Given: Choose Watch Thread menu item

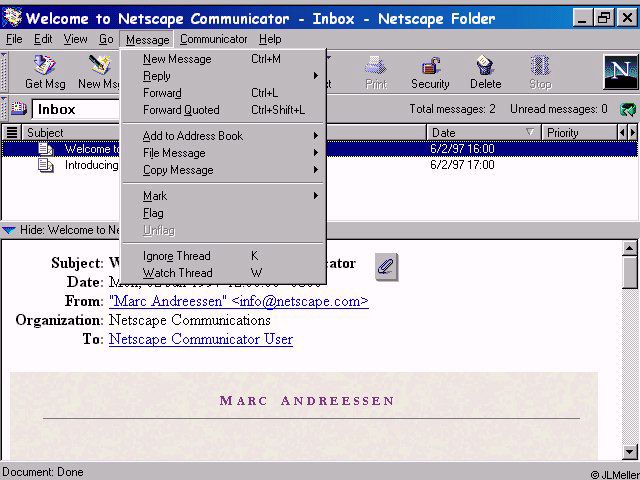Looking at the screenshot, I should coord(224,273).
